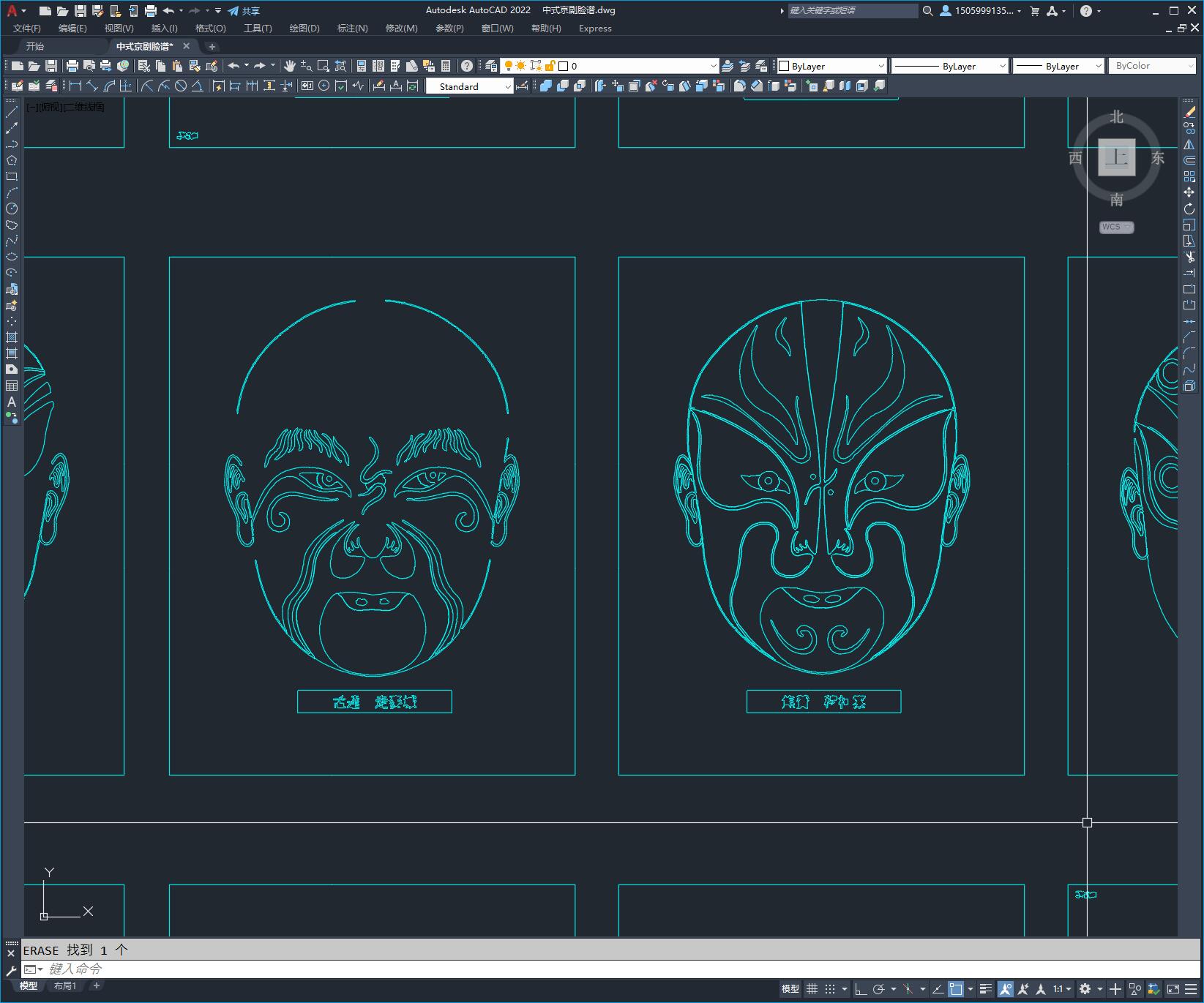Click the Trim tool
This screenshot has height=1003, width=1204.
(x=1189, y=257)
